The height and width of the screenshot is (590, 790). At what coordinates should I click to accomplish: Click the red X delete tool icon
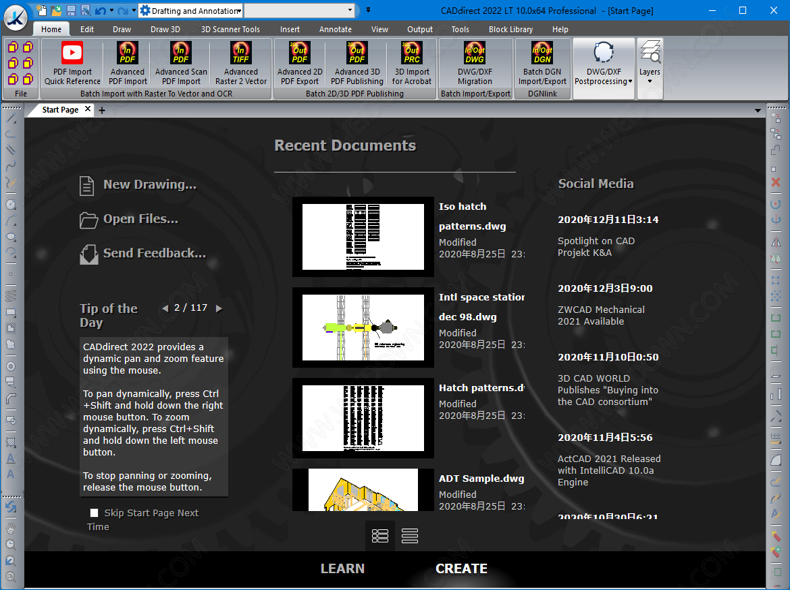pos(775,182)
